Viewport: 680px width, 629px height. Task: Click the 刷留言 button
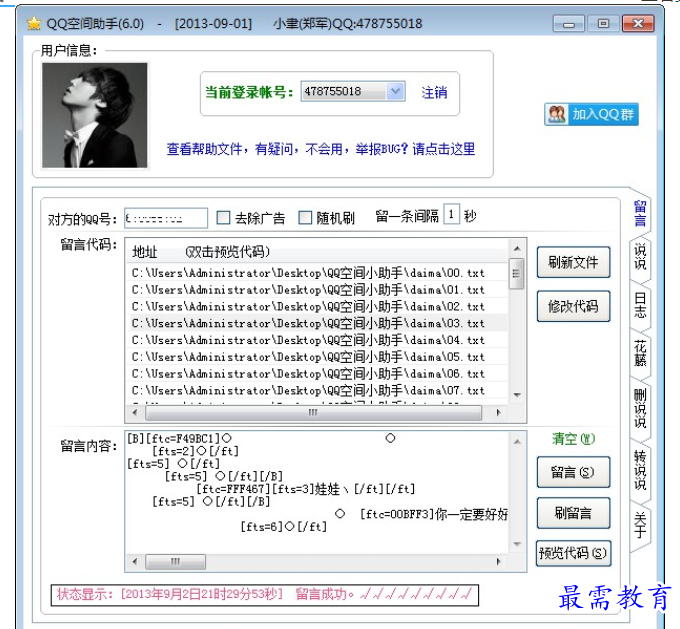tap(573, 513)
